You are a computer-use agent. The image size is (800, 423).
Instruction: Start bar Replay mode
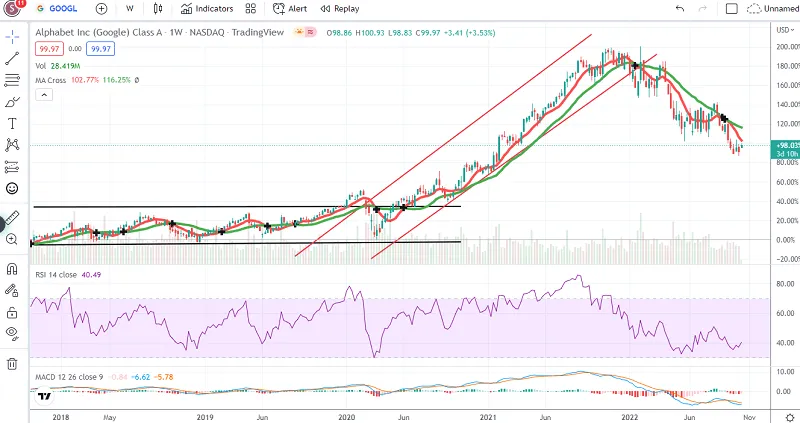pyautogui.click(x=340, y=9)
